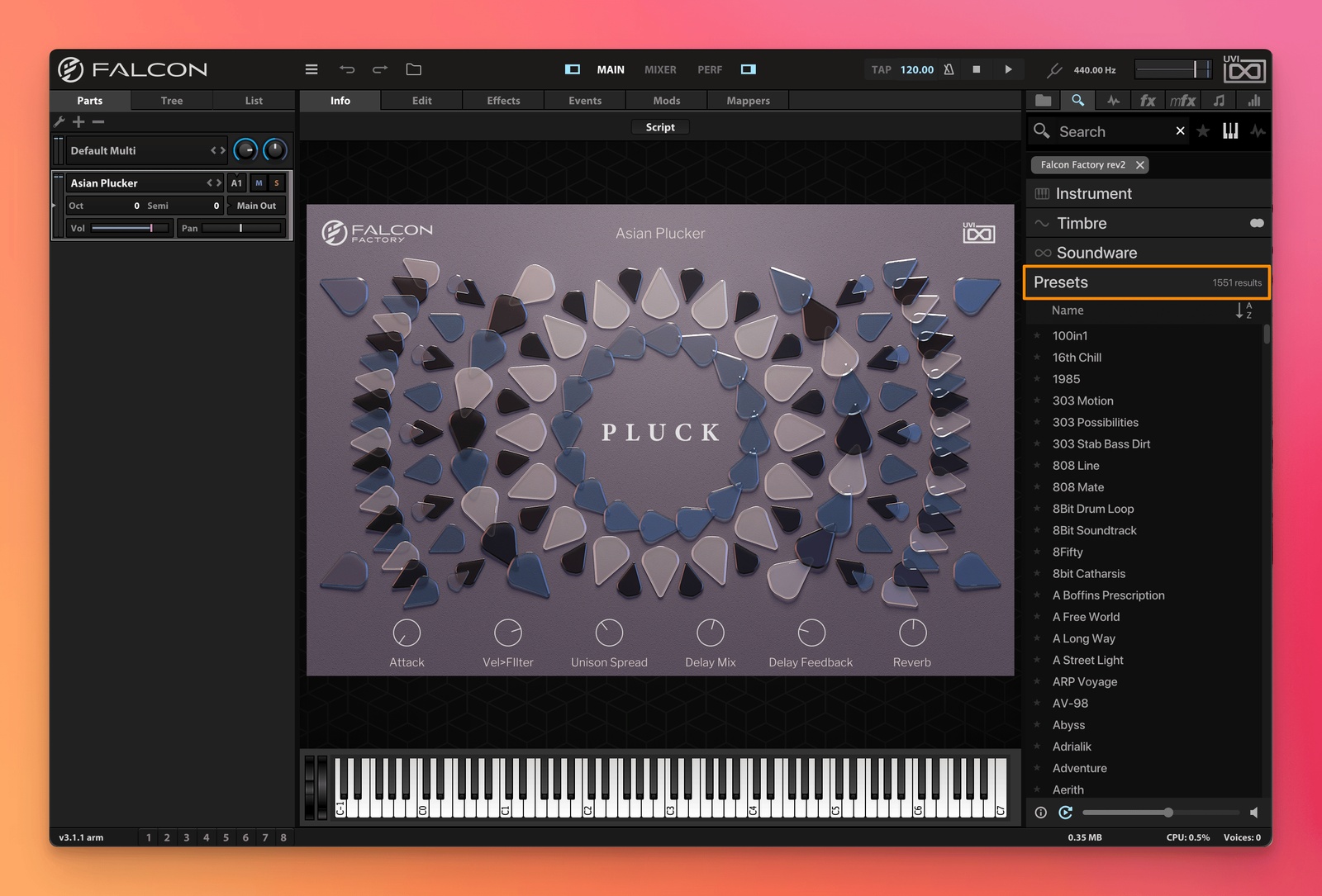Click the undo arrow icon

pos(347,69)
